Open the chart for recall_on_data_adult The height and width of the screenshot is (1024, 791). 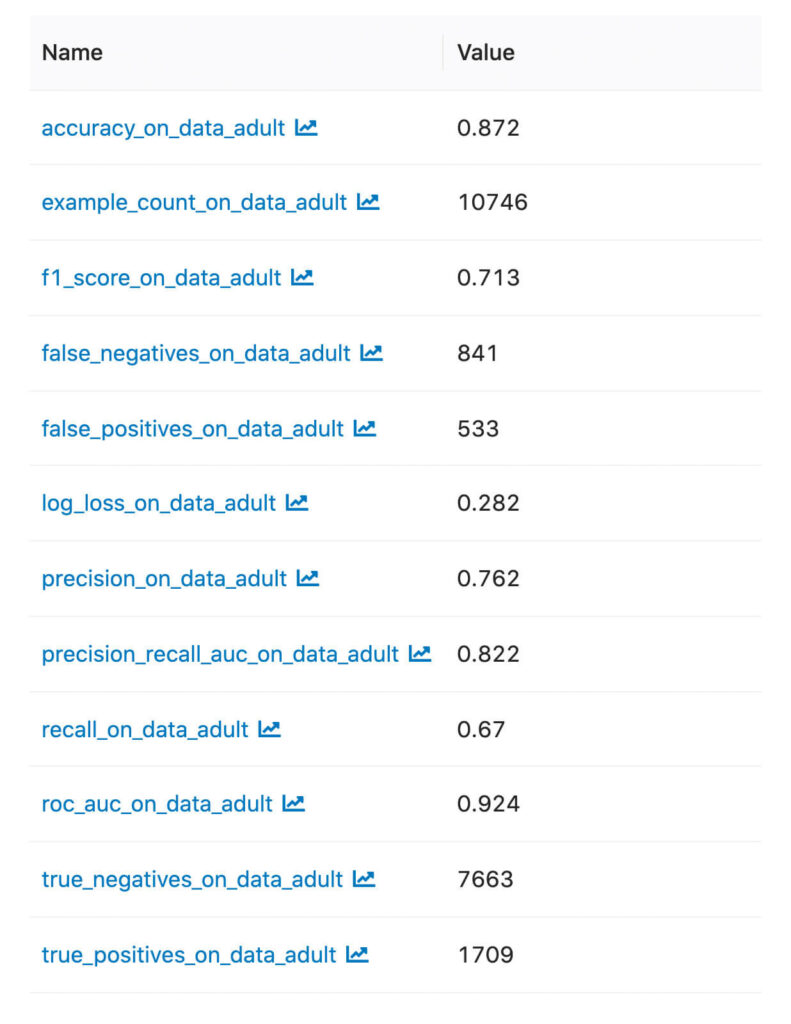point(267,728)
